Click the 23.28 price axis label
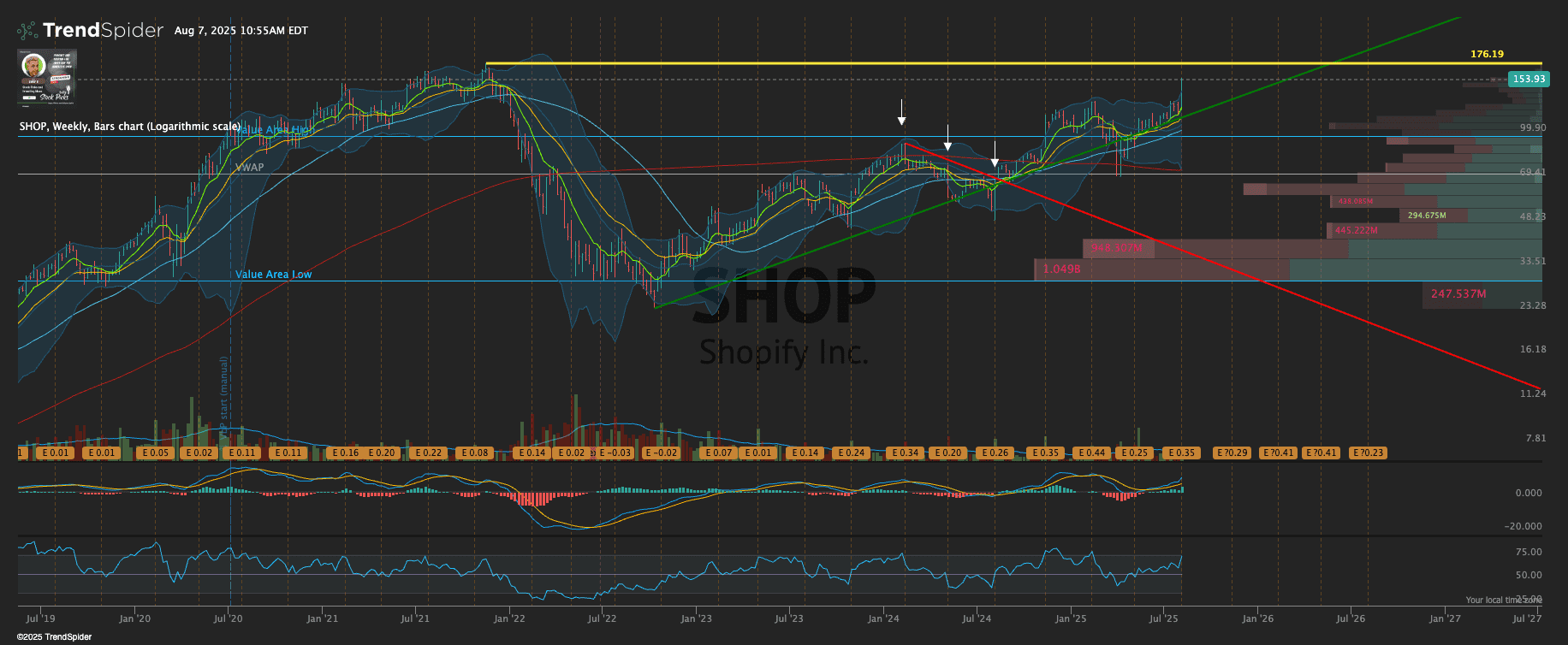Screen dimensions: 1568x645 1533,305
